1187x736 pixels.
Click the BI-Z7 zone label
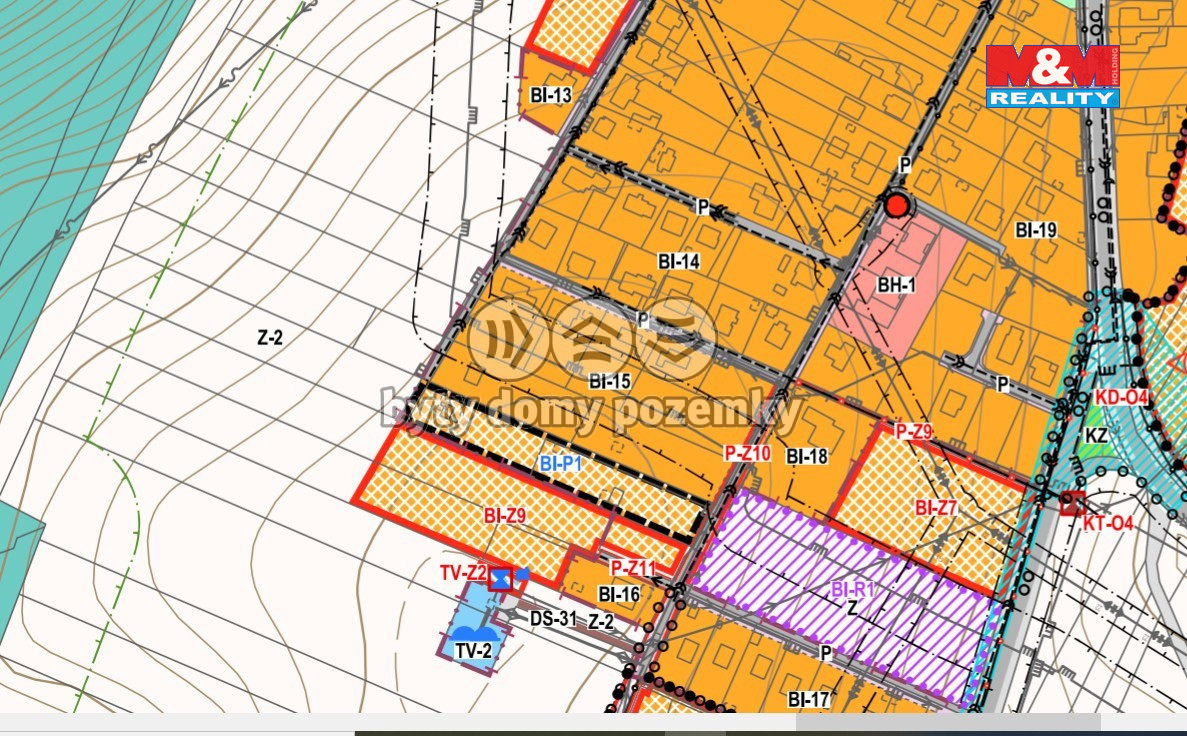coord(936,508)
